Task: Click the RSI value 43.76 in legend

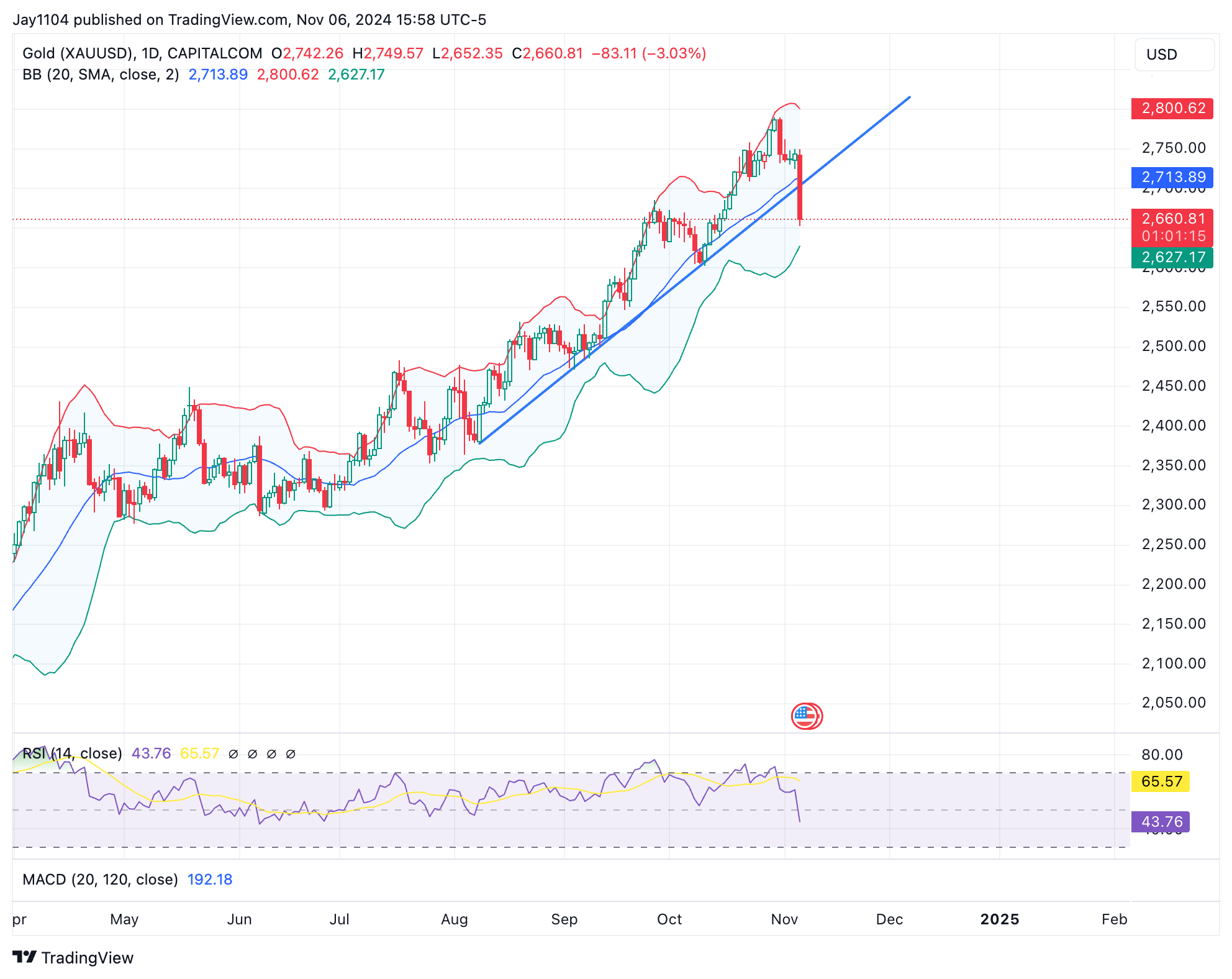Action: (151, 754)
